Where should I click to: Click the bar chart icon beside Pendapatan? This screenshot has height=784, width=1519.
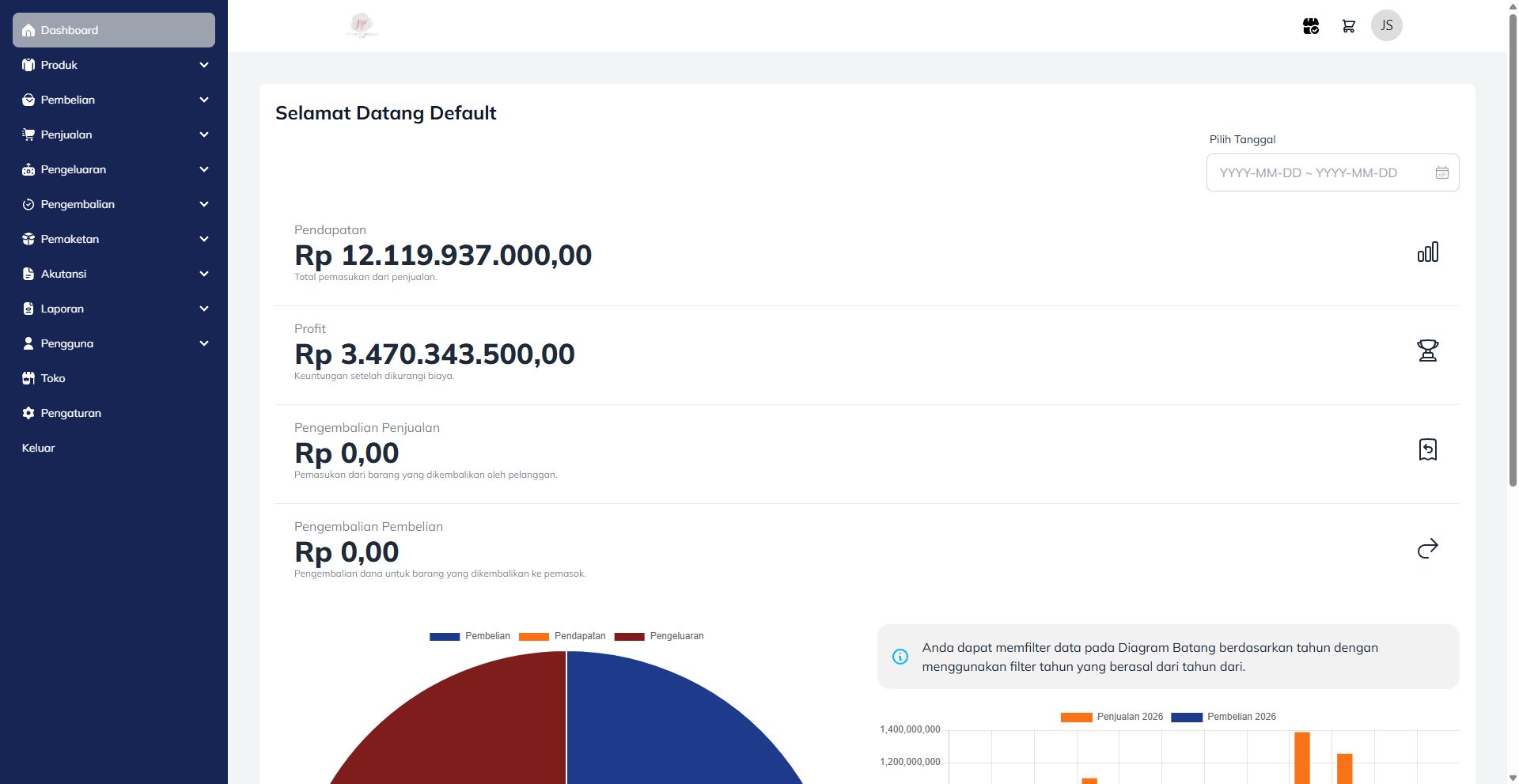point(1427,252)
